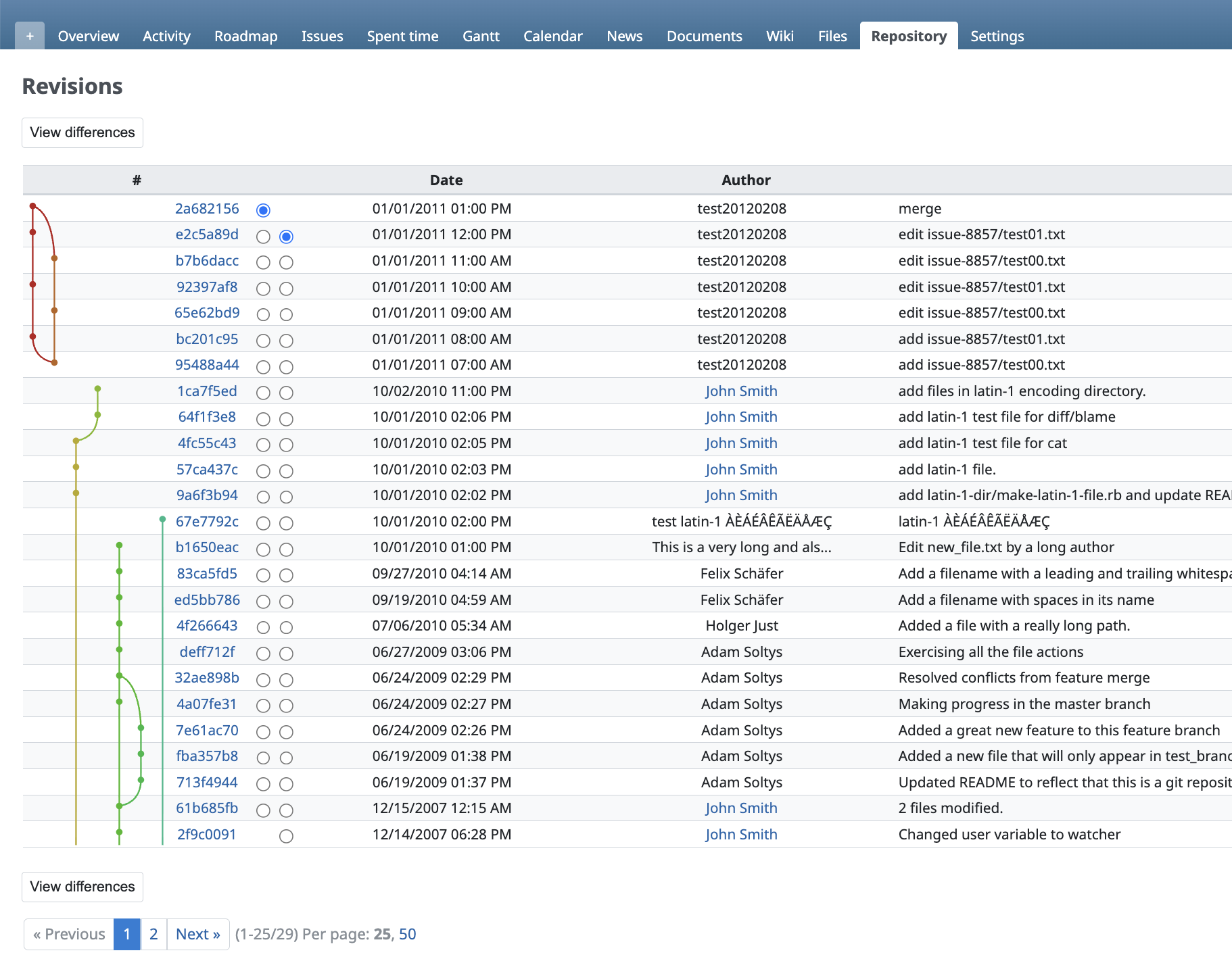The width and height of the screenshot is (1232, 957).
Task: Open revision 2a682156 link
Action: click(207, 209)
